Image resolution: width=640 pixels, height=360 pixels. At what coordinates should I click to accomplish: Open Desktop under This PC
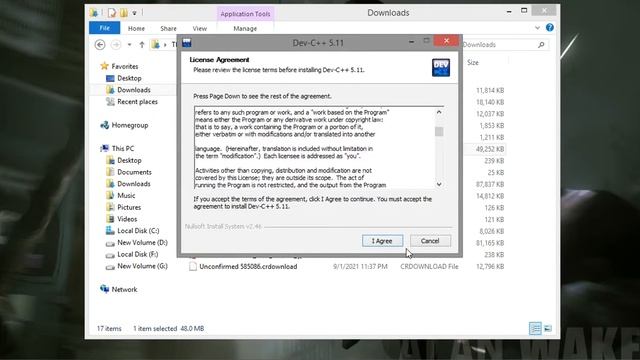coord(129,160)
